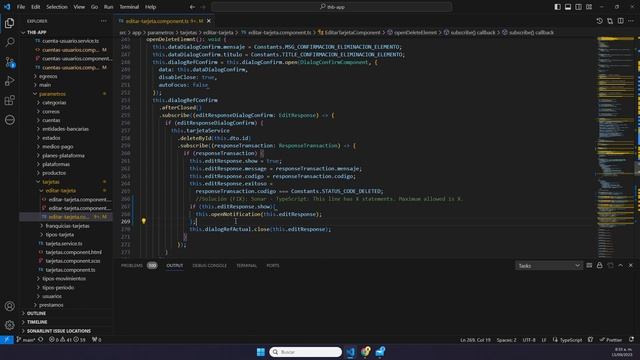The width and height of the screenshot is (640, 360).
Task: Toggle primary side bar visibility
Action: point(558,7)
